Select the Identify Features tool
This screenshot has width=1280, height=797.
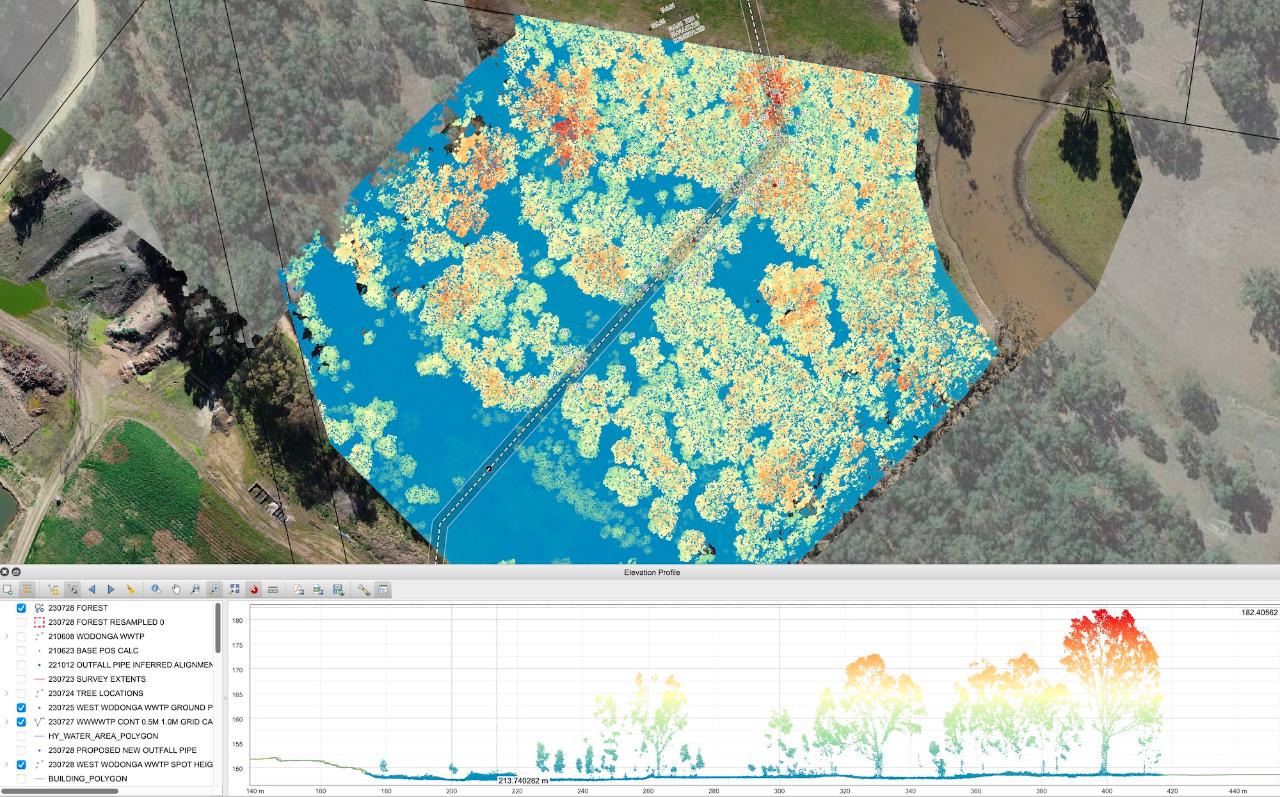(x=156, y=590)
